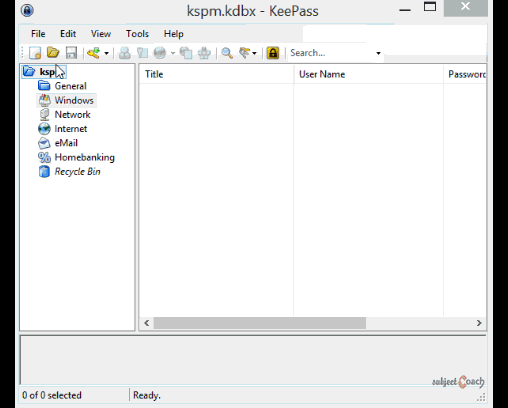This screenshot has width=508, height=408.
Task: Click the horizontal scrollbar thumb
Action: 260,323
